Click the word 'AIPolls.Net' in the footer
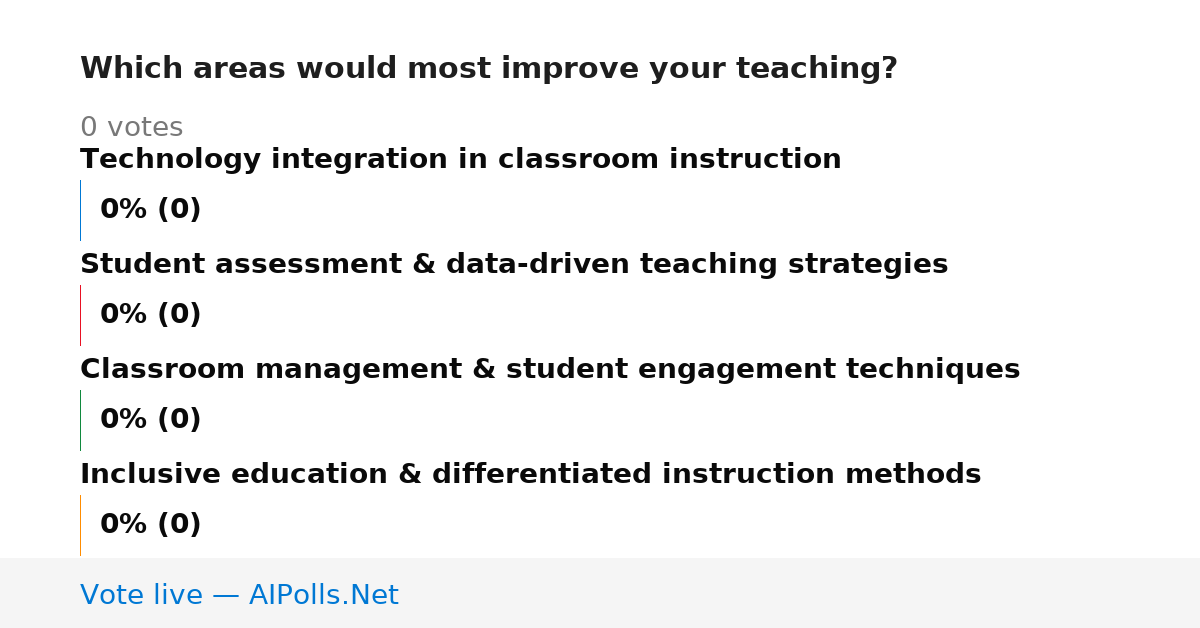Image resolution: width=1200 pixels, height=628 pixels. tap(324, 596)
